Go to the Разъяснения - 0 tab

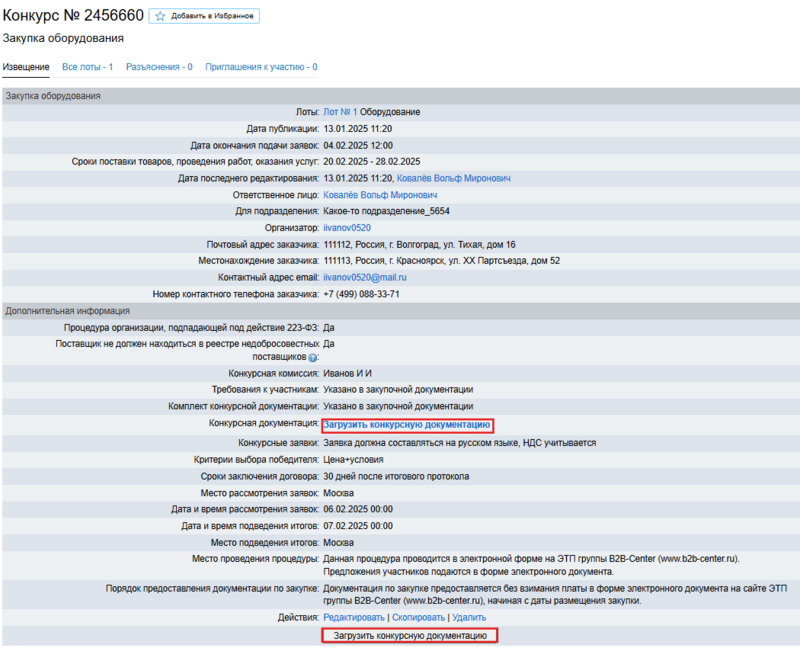coord(159,67)
